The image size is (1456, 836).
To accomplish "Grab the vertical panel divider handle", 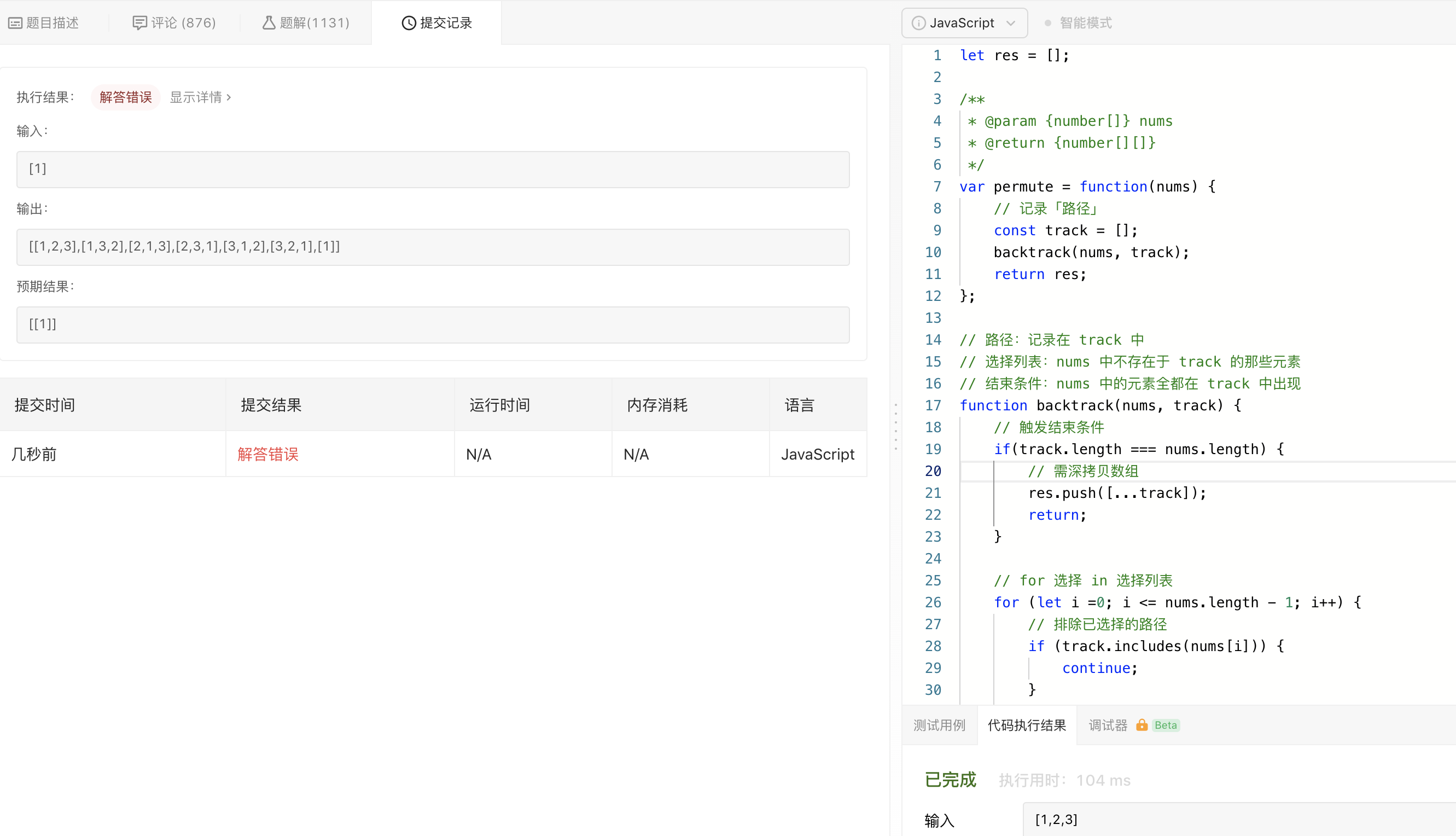I will pos(895,426).
